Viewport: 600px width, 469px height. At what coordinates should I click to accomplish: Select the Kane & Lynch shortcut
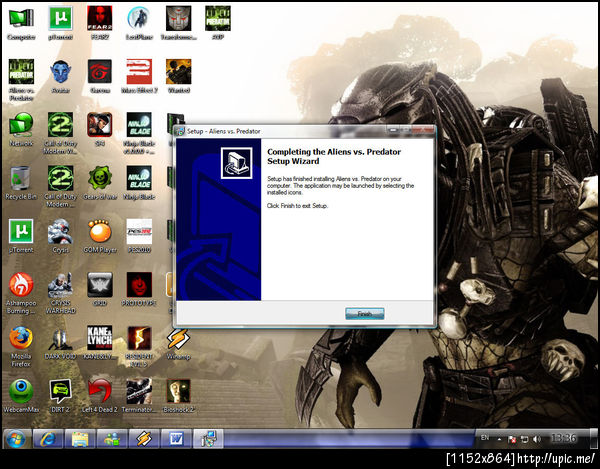click(x=99, y=343)
